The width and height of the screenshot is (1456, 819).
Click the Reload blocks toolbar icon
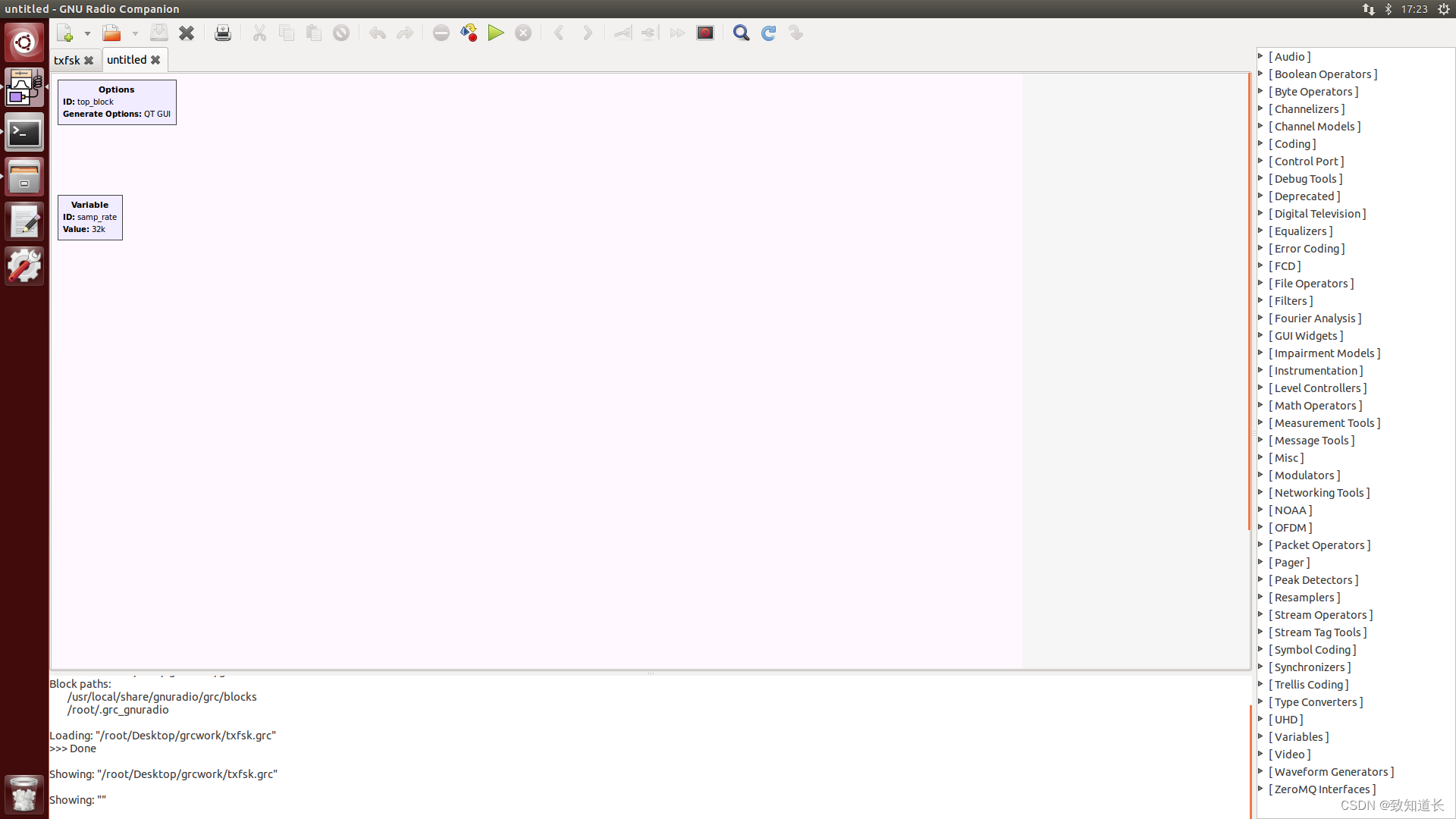pyautogui.click(x=768, y=33)
